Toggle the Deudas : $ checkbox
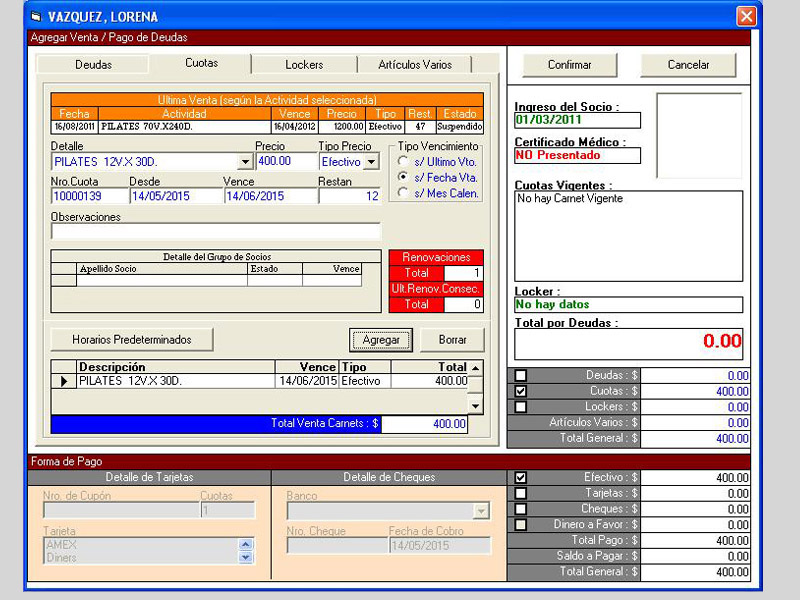This screenshot has width=800, height=600. click(520, 376)
